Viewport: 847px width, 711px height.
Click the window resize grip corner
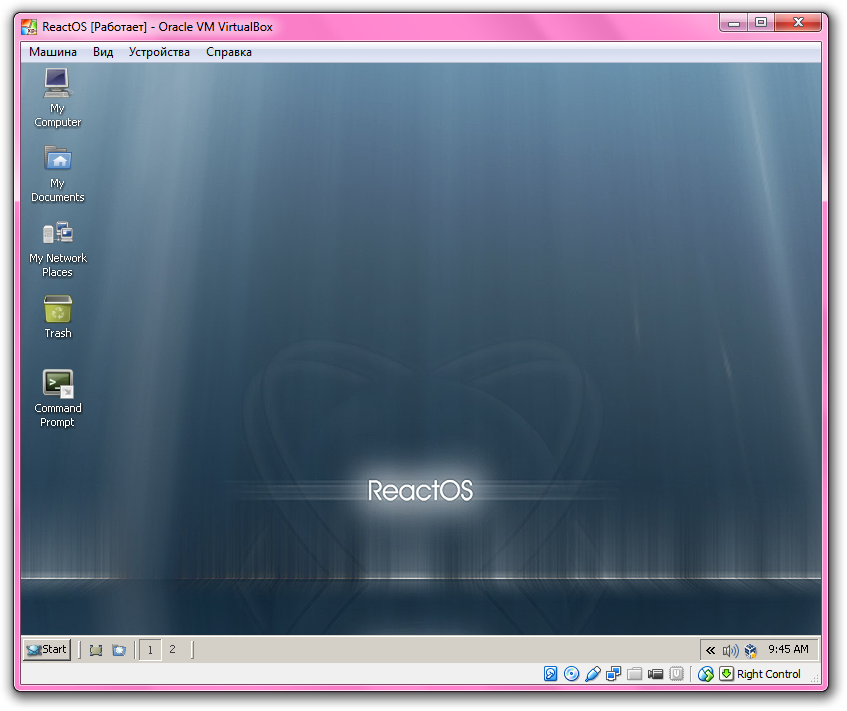click(x=815, y=679)
